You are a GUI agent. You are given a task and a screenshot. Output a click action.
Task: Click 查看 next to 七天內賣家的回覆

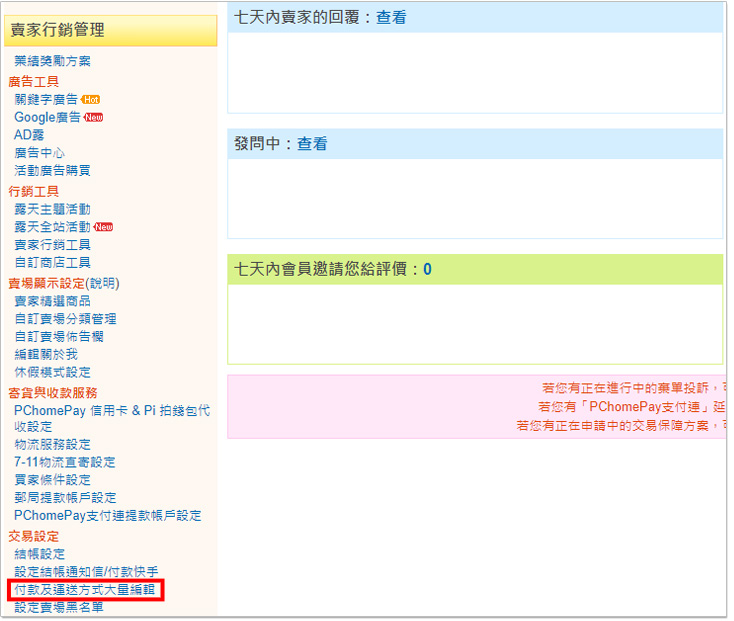[391, 18]
